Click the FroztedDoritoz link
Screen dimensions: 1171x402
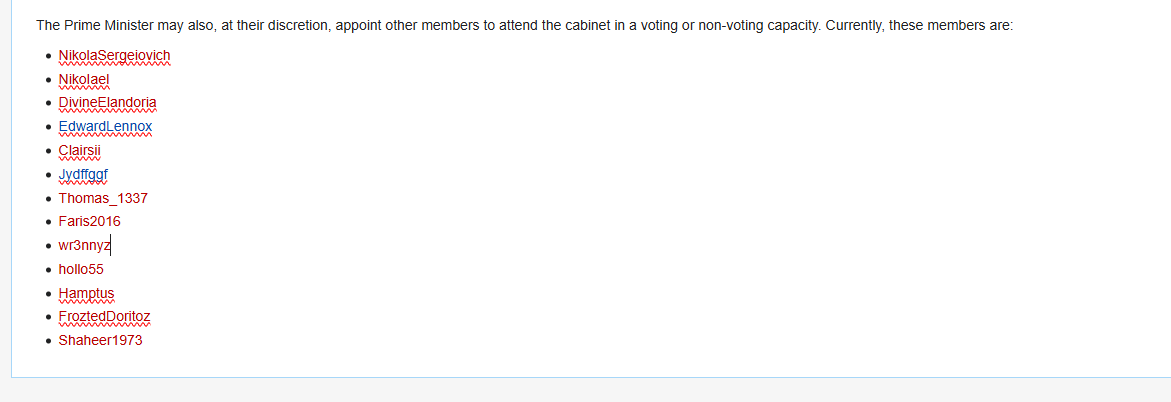pos(104,316)
